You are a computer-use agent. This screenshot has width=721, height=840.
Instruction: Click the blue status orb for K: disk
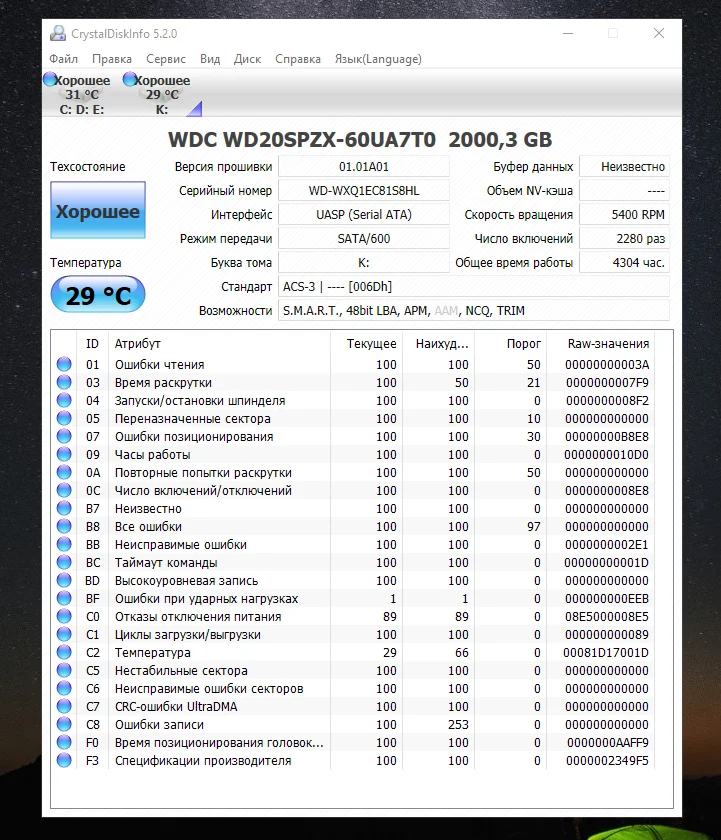[130, 79]
